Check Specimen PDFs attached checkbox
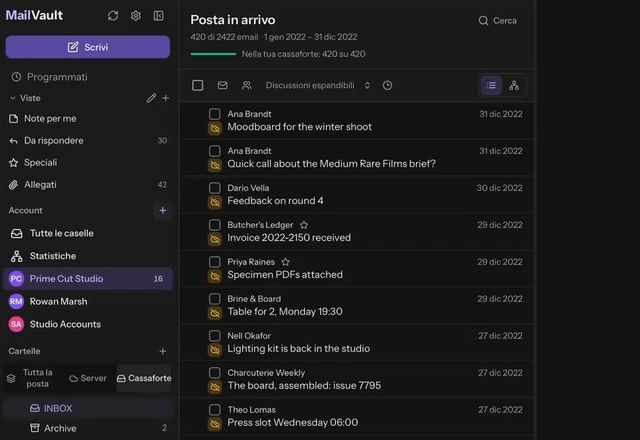The width and height of the screenshot is (640, 440). (214, 262)
